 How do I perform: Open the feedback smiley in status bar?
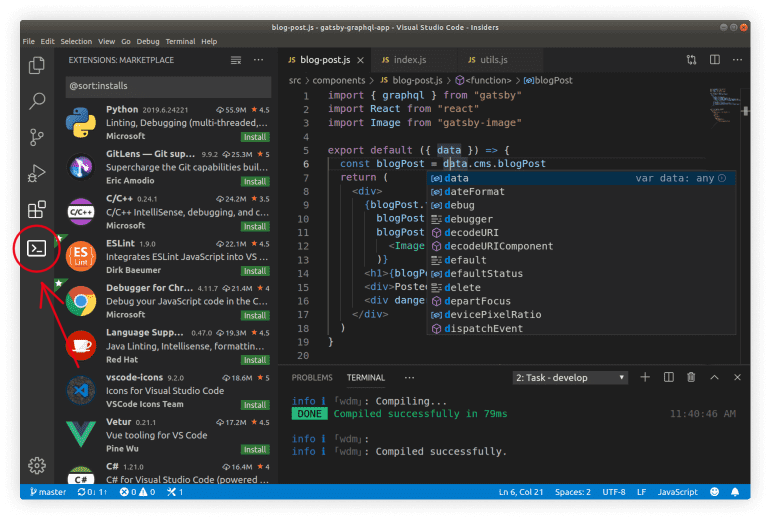(x=714, y=492)
